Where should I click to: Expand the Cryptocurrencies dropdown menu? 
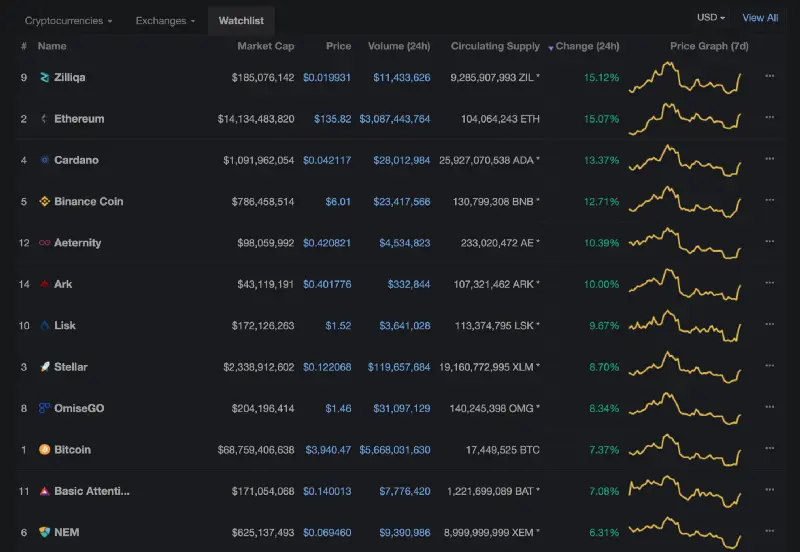(x=68, y=21)
